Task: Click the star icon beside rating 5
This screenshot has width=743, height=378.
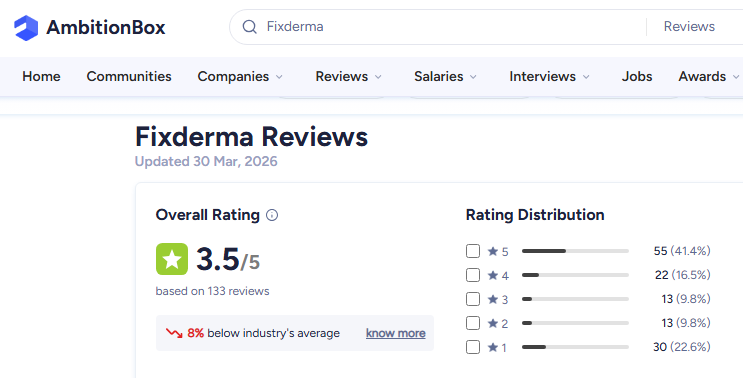Action: click(493, 251)
